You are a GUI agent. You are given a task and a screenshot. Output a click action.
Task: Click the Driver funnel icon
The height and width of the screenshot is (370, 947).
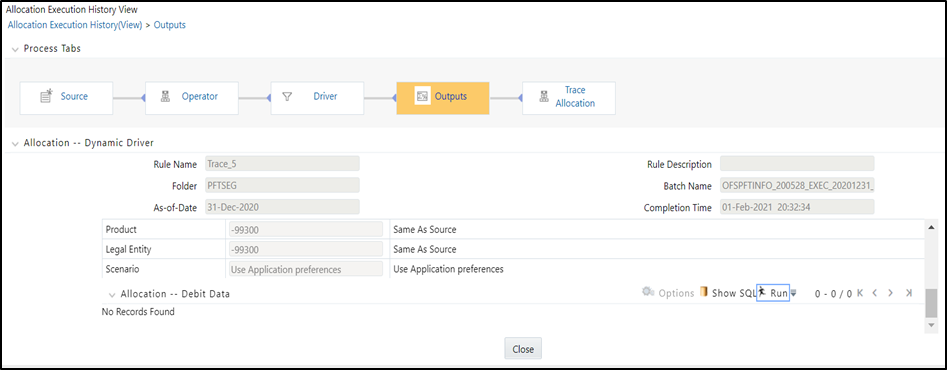click(x=287, y=97)
